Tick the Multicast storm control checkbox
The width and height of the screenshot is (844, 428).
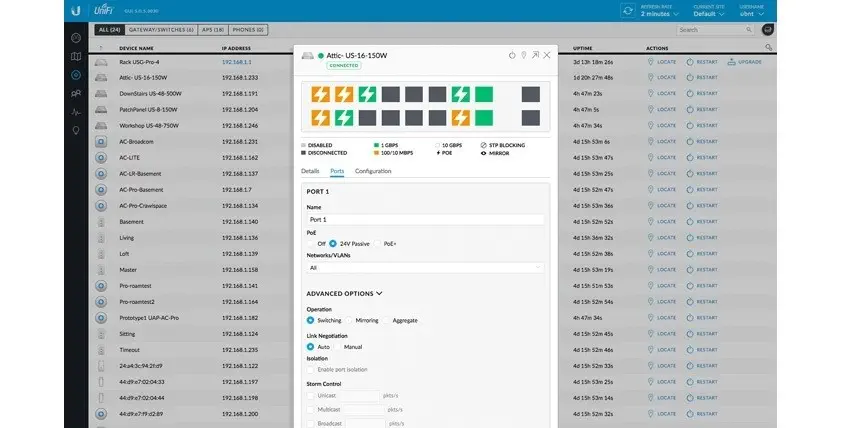311,410
